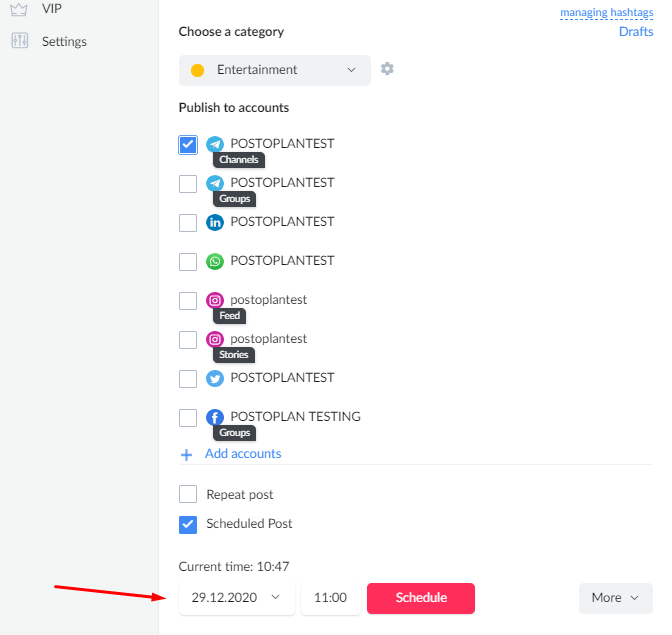Expand the More options dropdown
672x635 pixels.
pos(615,598)
